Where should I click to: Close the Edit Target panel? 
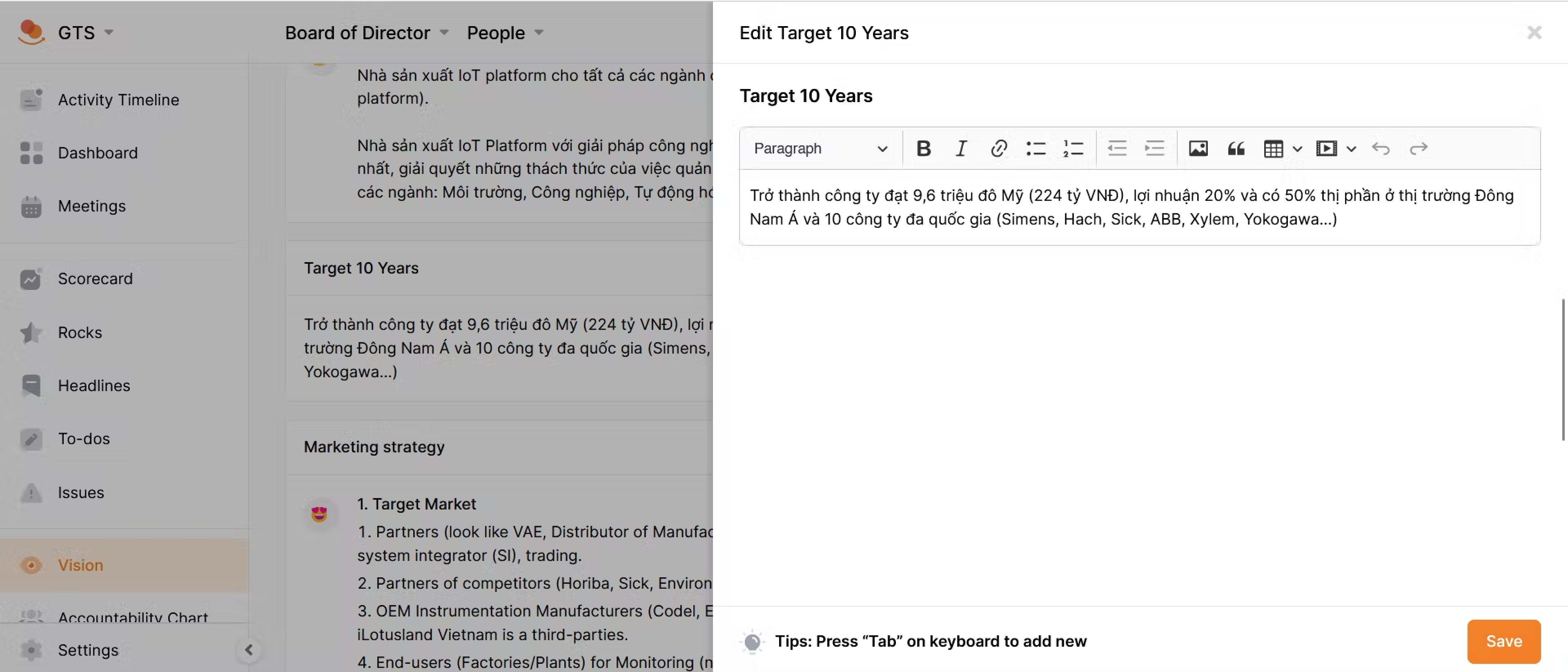[1534, 32]
